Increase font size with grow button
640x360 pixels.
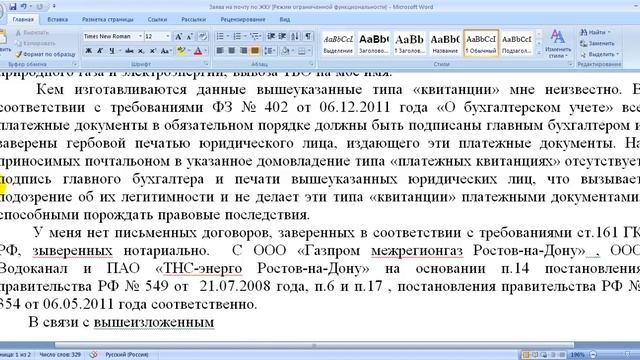(x=178, y=37)
